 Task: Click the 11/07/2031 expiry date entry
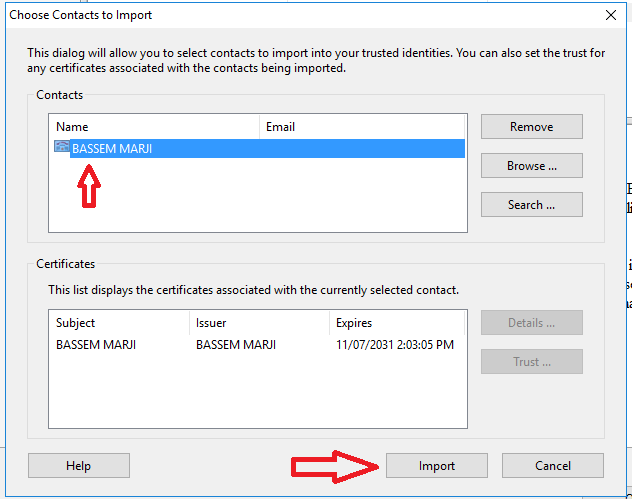(394, 345)
